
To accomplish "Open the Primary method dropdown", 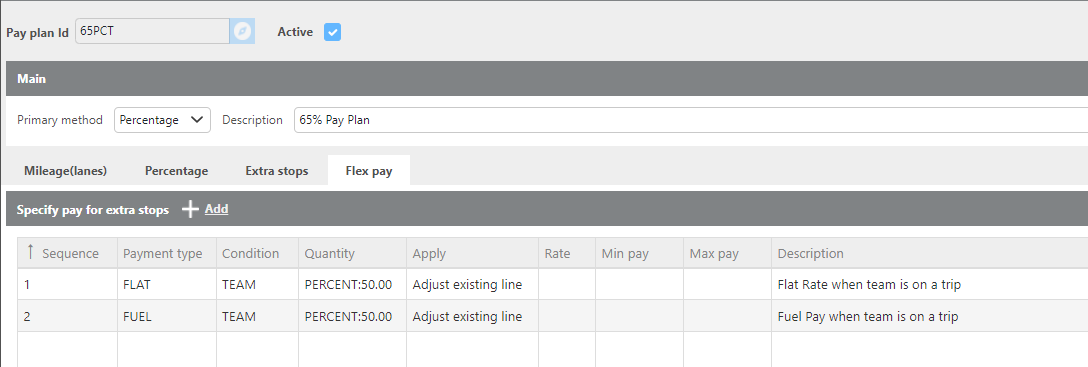I will pyautogui.click(x=162, y=120).
